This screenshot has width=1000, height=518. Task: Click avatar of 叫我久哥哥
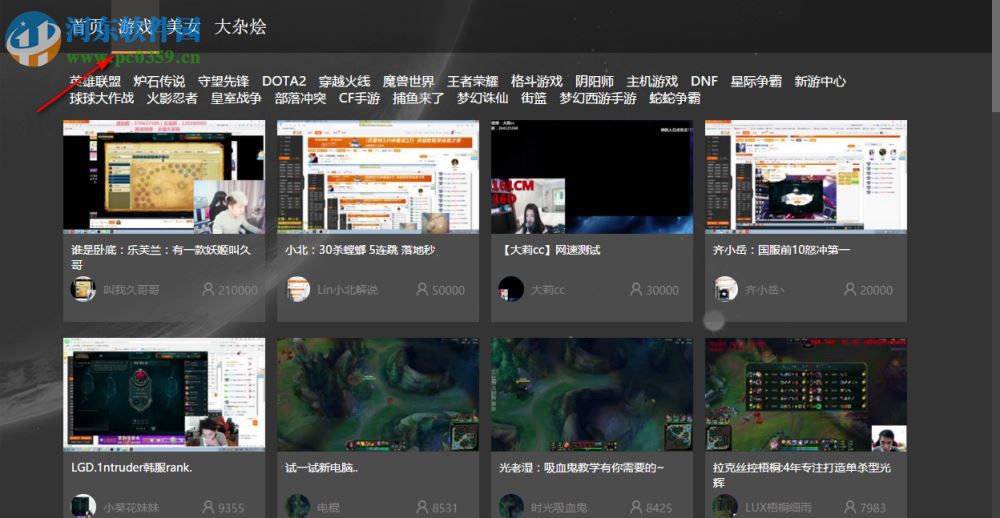(x=83, y=289)
